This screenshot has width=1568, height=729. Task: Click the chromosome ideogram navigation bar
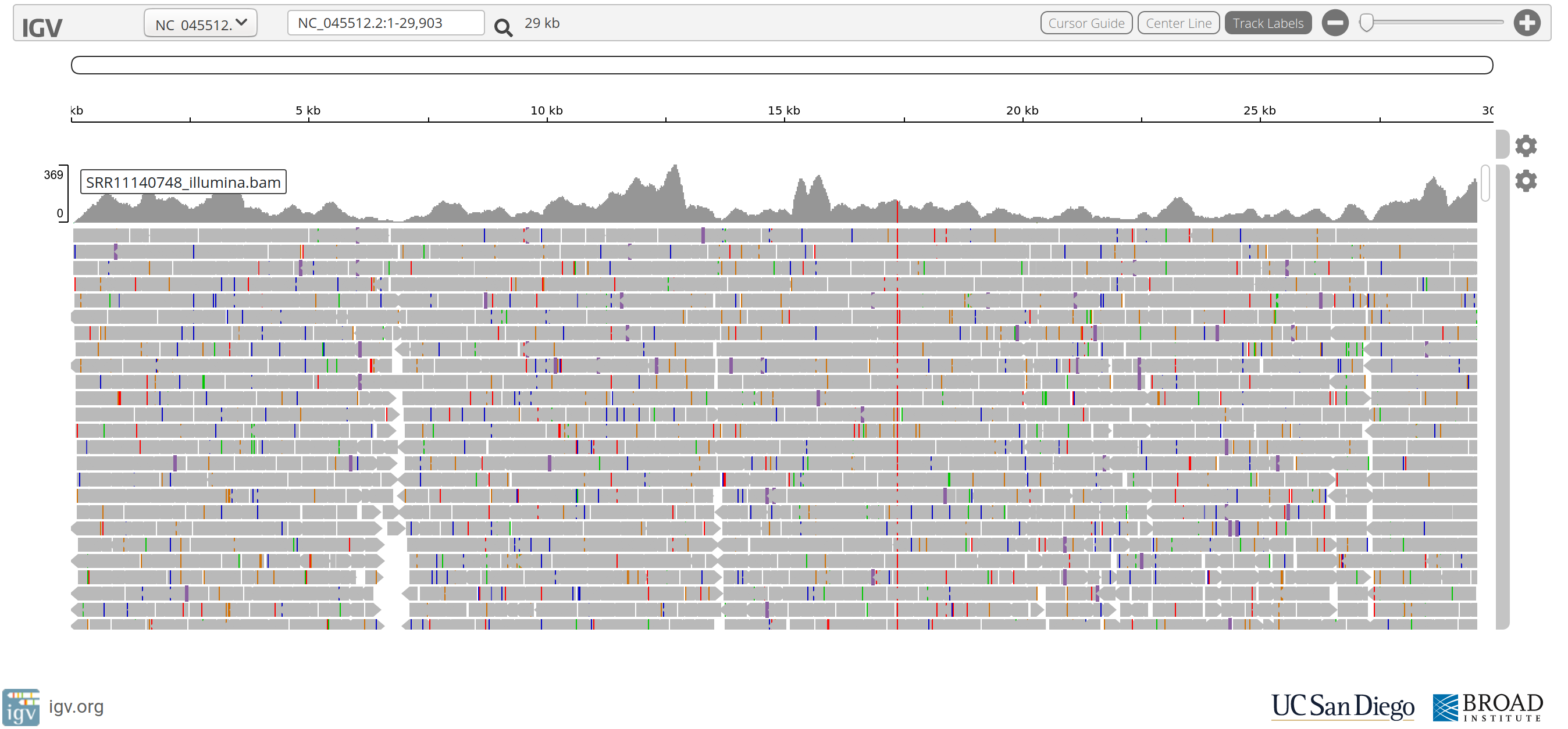[x=782, y=65]
